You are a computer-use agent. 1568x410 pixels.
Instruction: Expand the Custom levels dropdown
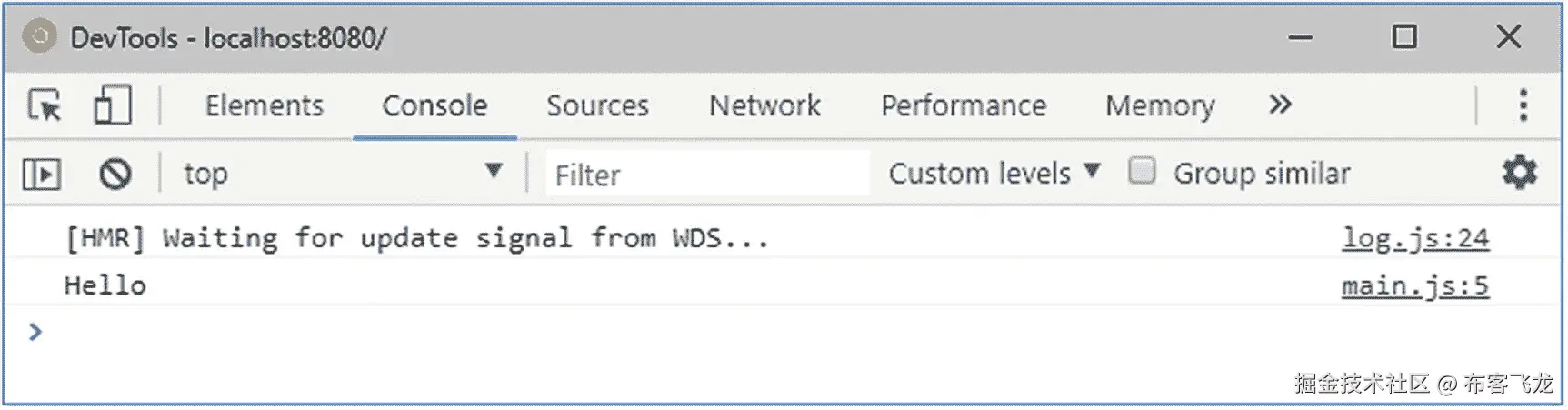(994, 173)
